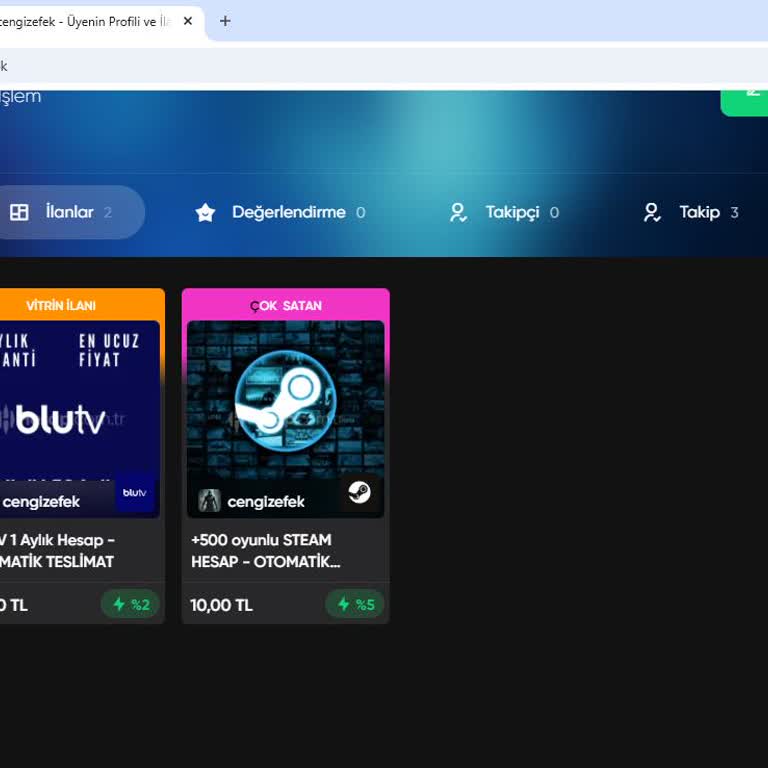
Task: Click the green button at top right
Action: (744, 103)
